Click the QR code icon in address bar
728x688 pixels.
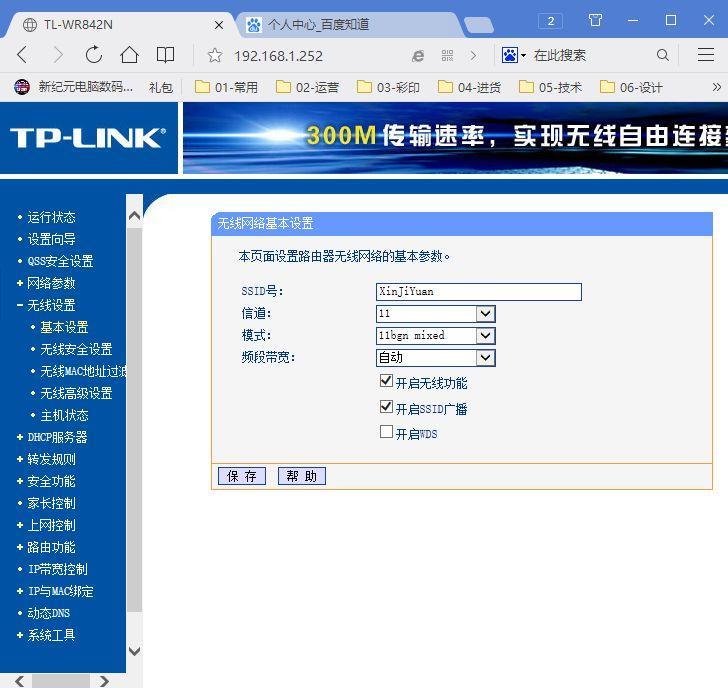click(447, 56)
